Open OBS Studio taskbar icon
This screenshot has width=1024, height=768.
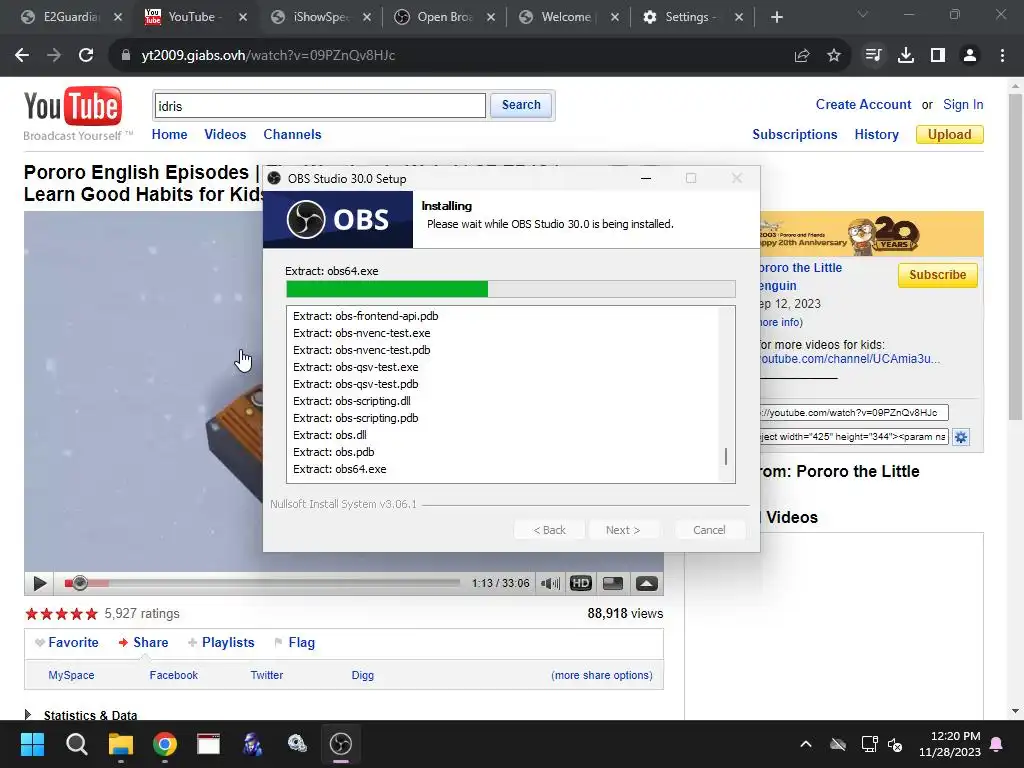point(341,744)
